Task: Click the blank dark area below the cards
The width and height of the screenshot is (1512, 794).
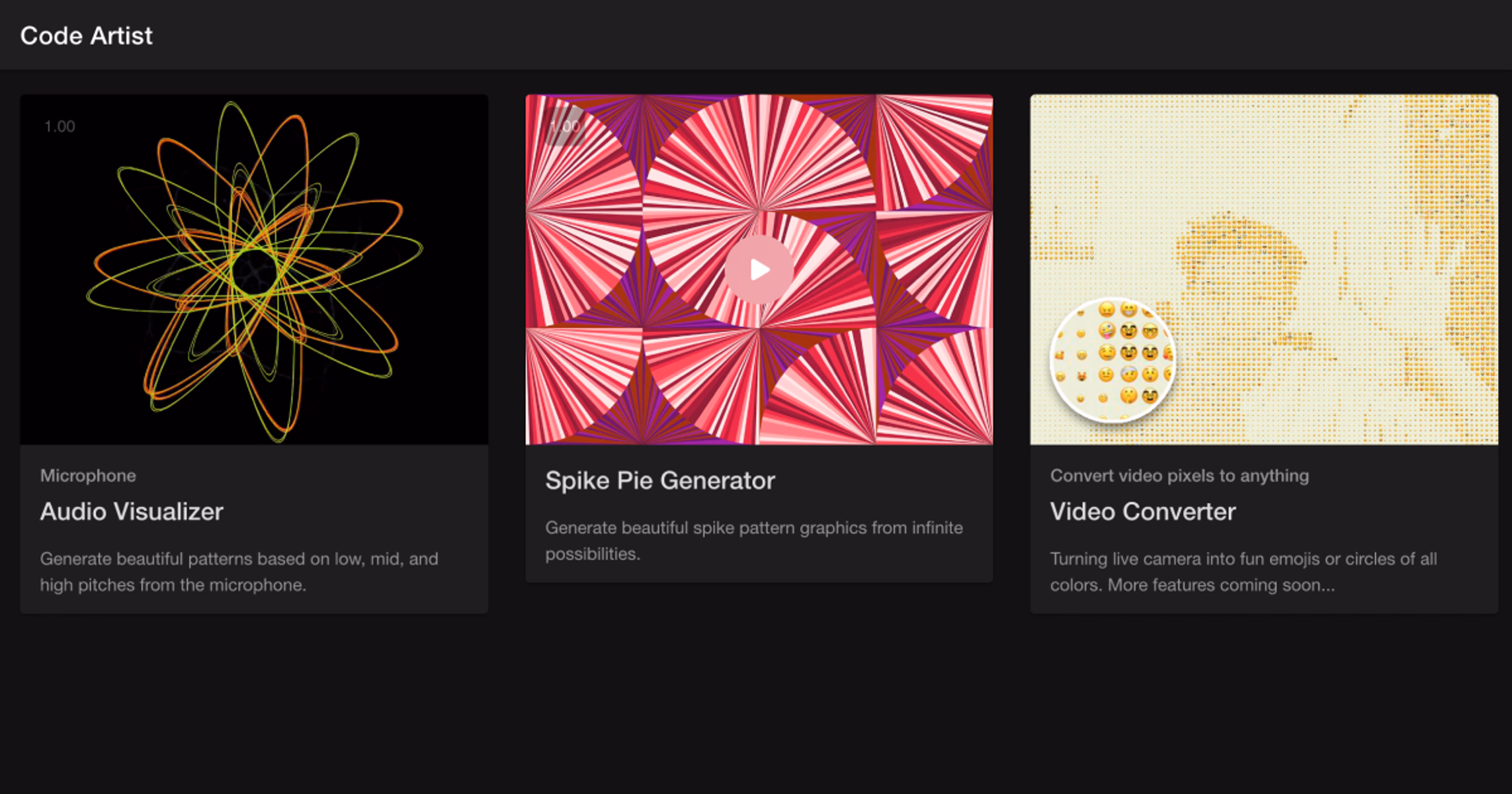Action: (x=756, y=701)
